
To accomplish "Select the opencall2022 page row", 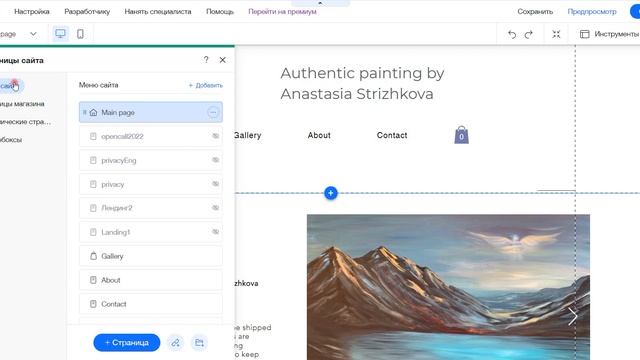I will click(151, 136).
